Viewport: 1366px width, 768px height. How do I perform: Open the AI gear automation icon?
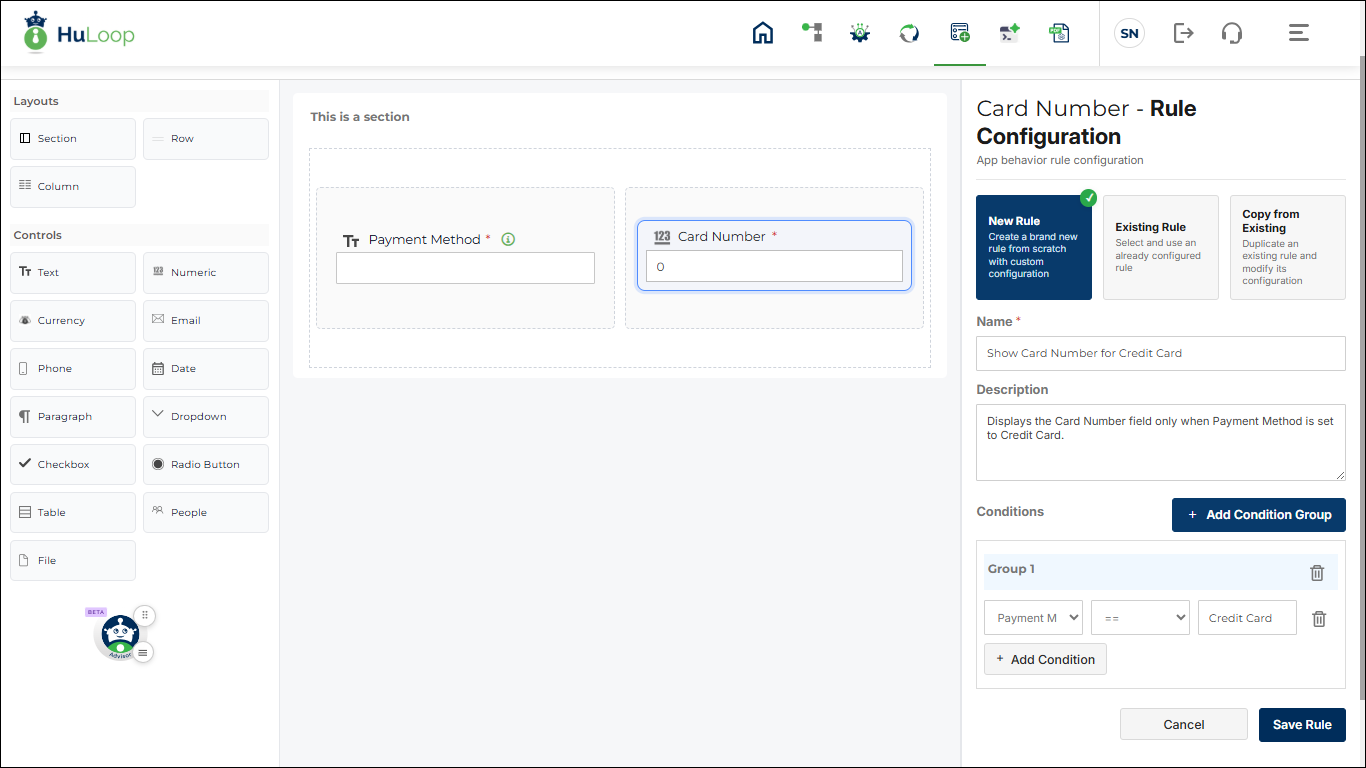point(860,33)
